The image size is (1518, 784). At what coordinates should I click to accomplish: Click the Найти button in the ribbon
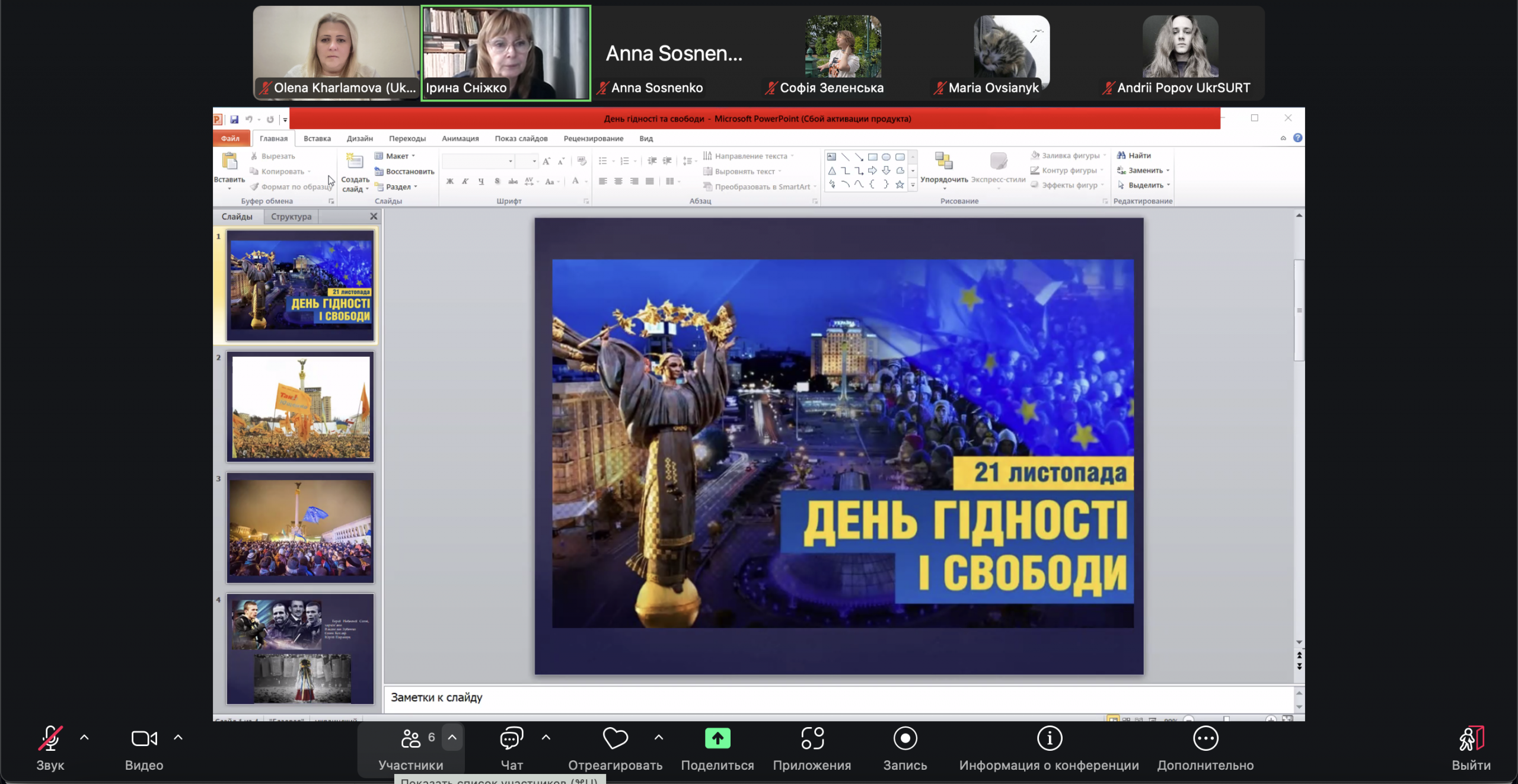[x=1134, y=155]
